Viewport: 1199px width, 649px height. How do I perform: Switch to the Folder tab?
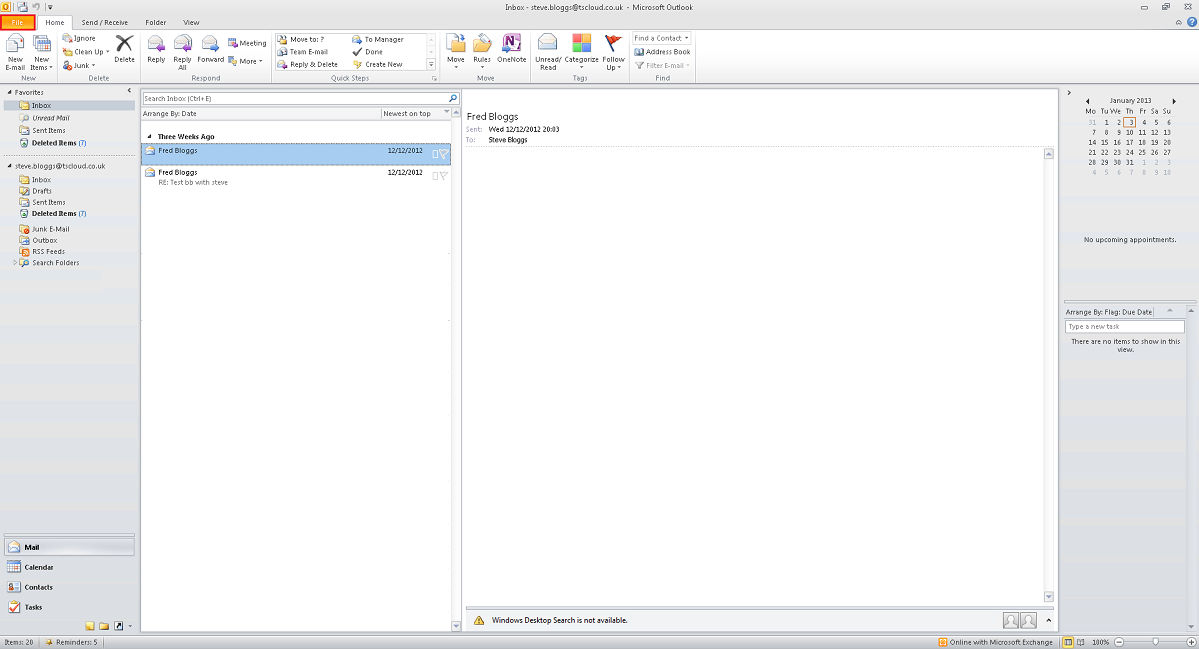click(x=155, y=22)
